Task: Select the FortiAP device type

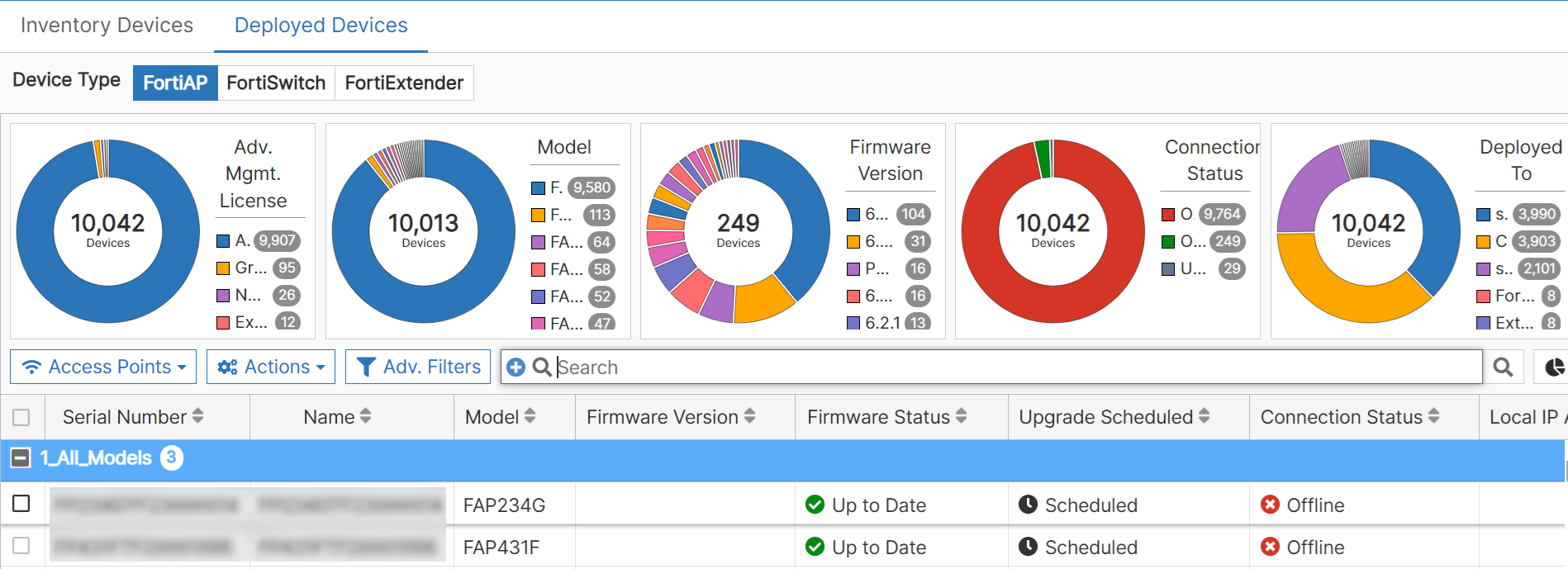Action: tap(175, 83)
